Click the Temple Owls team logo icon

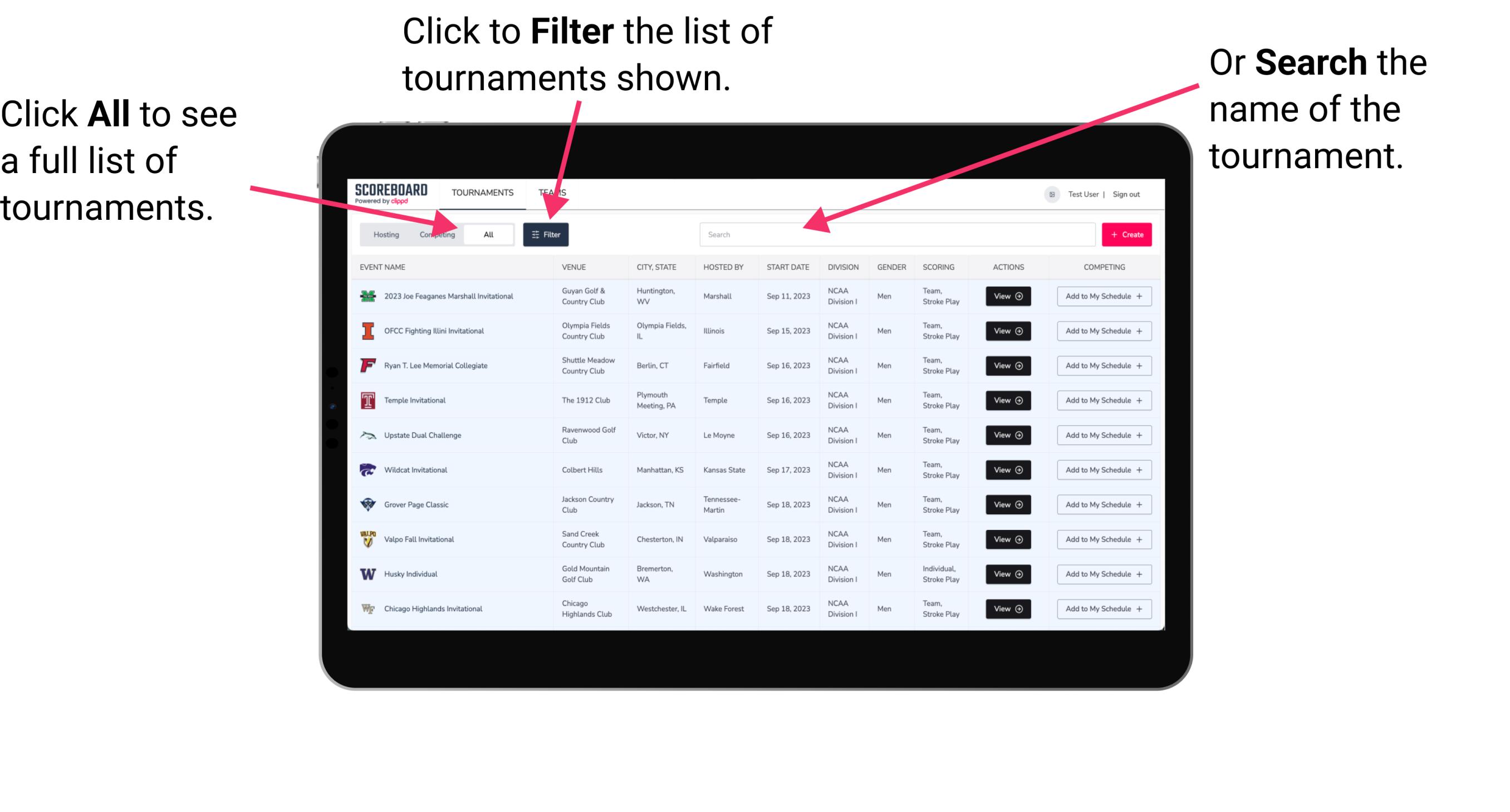point(367,400)
